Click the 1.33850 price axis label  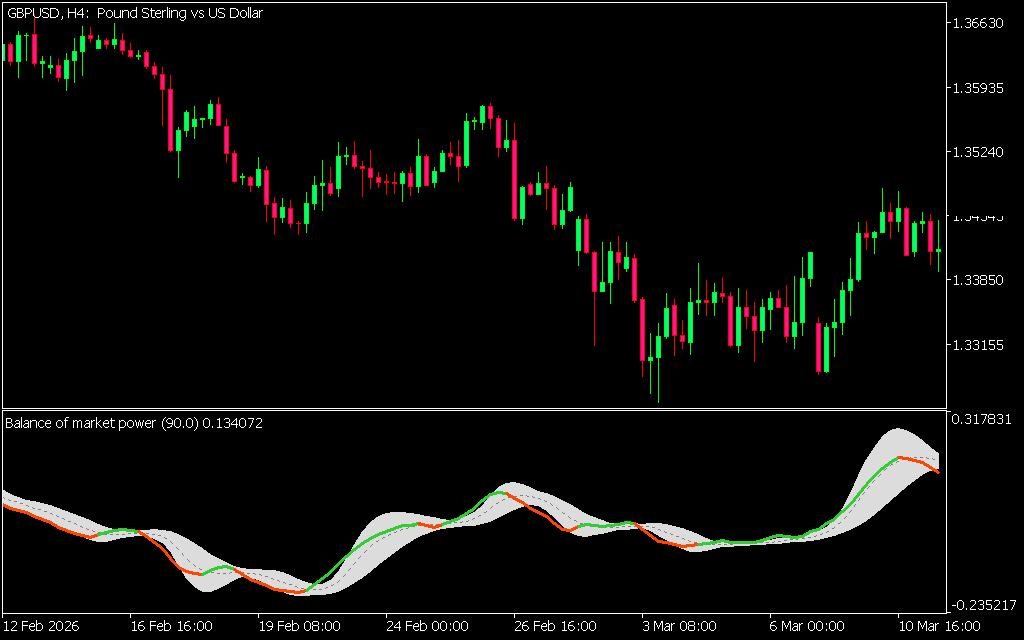click(980, 281)
